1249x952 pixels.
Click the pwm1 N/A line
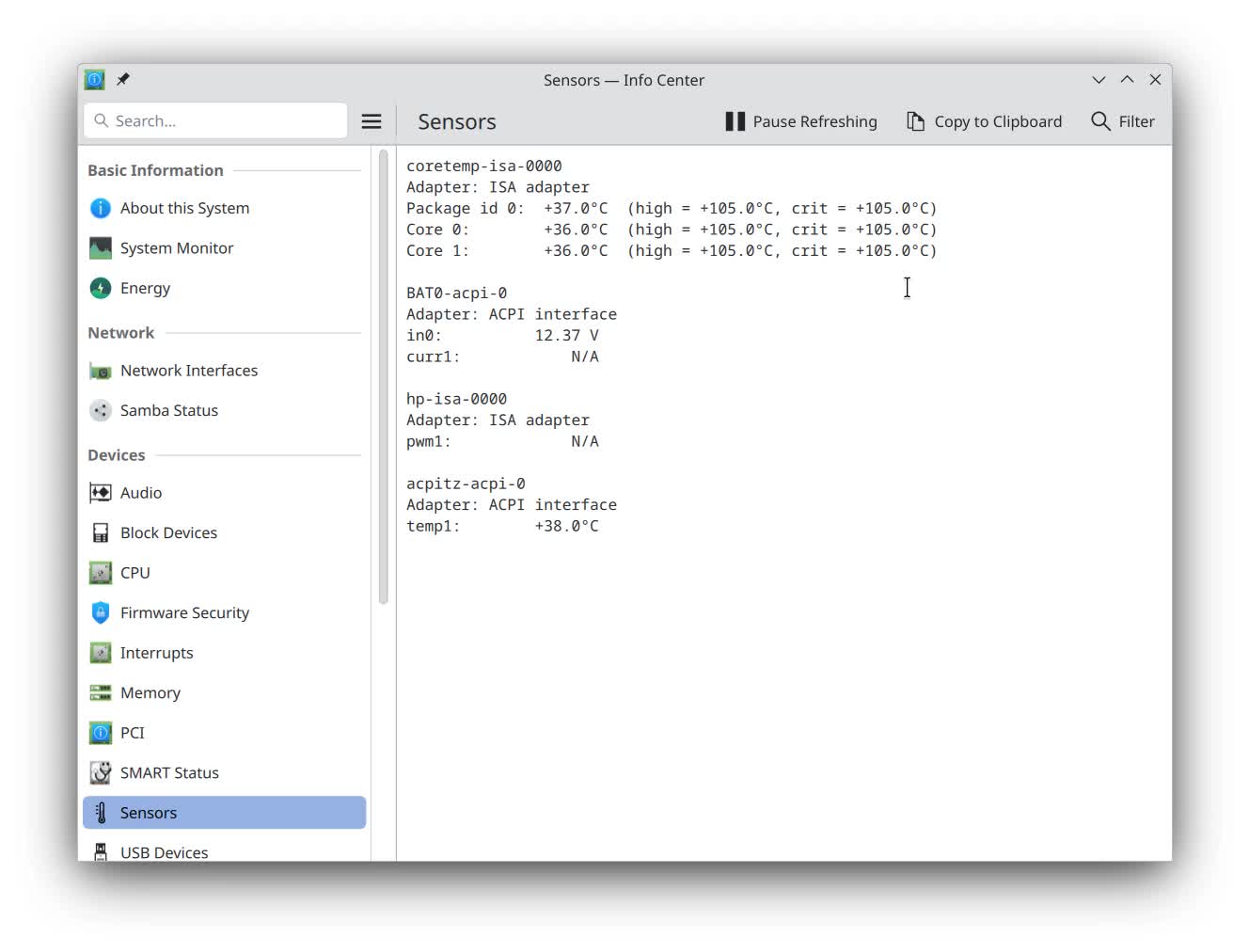[x=502, y=441]
